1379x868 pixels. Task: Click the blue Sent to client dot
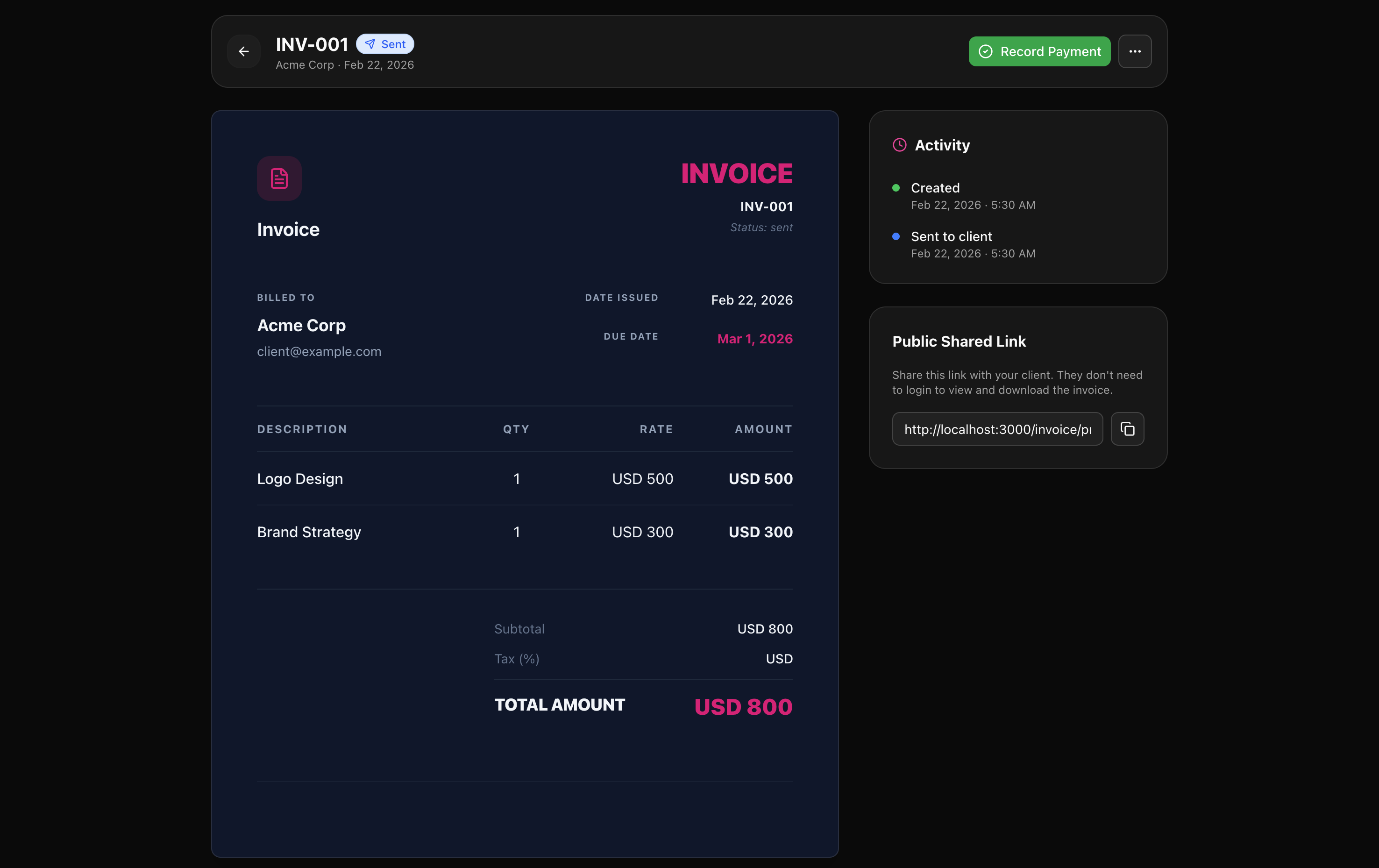click(896, 236)
